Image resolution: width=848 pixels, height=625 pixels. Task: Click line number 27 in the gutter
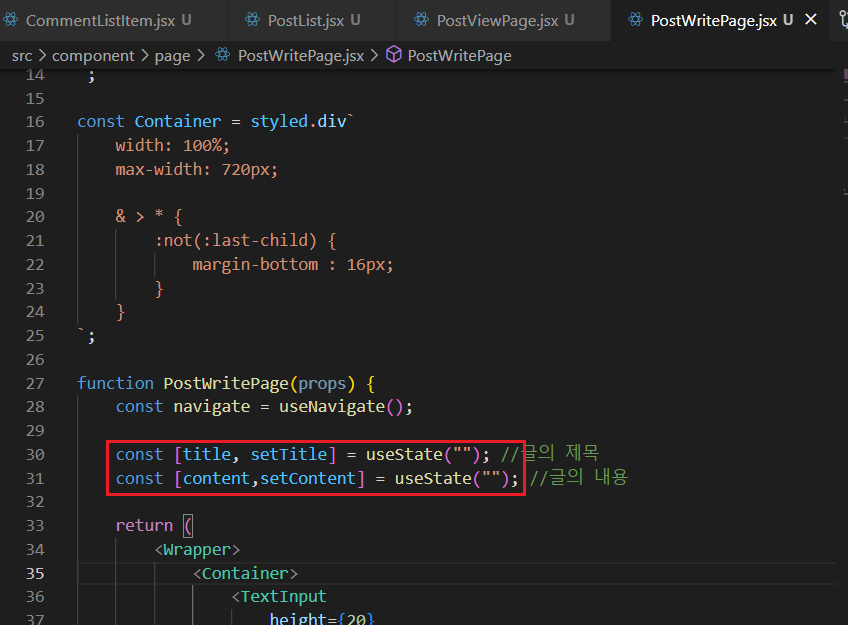click(x=35, y=383)
